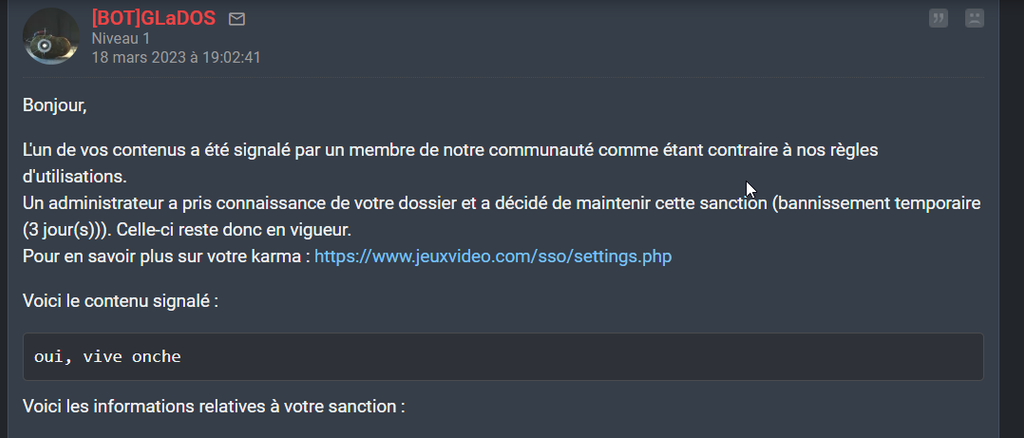
Task: Click the Niveau 1 level label
Action: (x=121, y=39)
